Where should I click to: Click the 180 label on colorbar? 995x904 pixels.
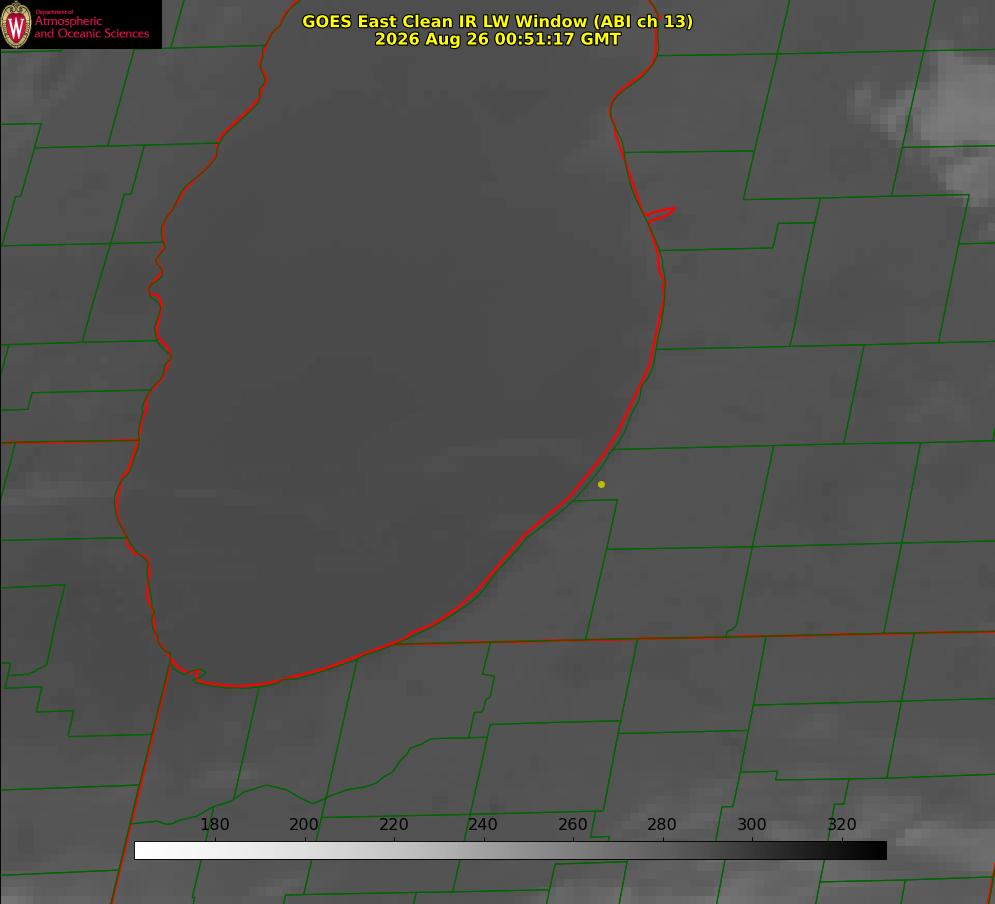pyautogui.click(x=214, y=824)
